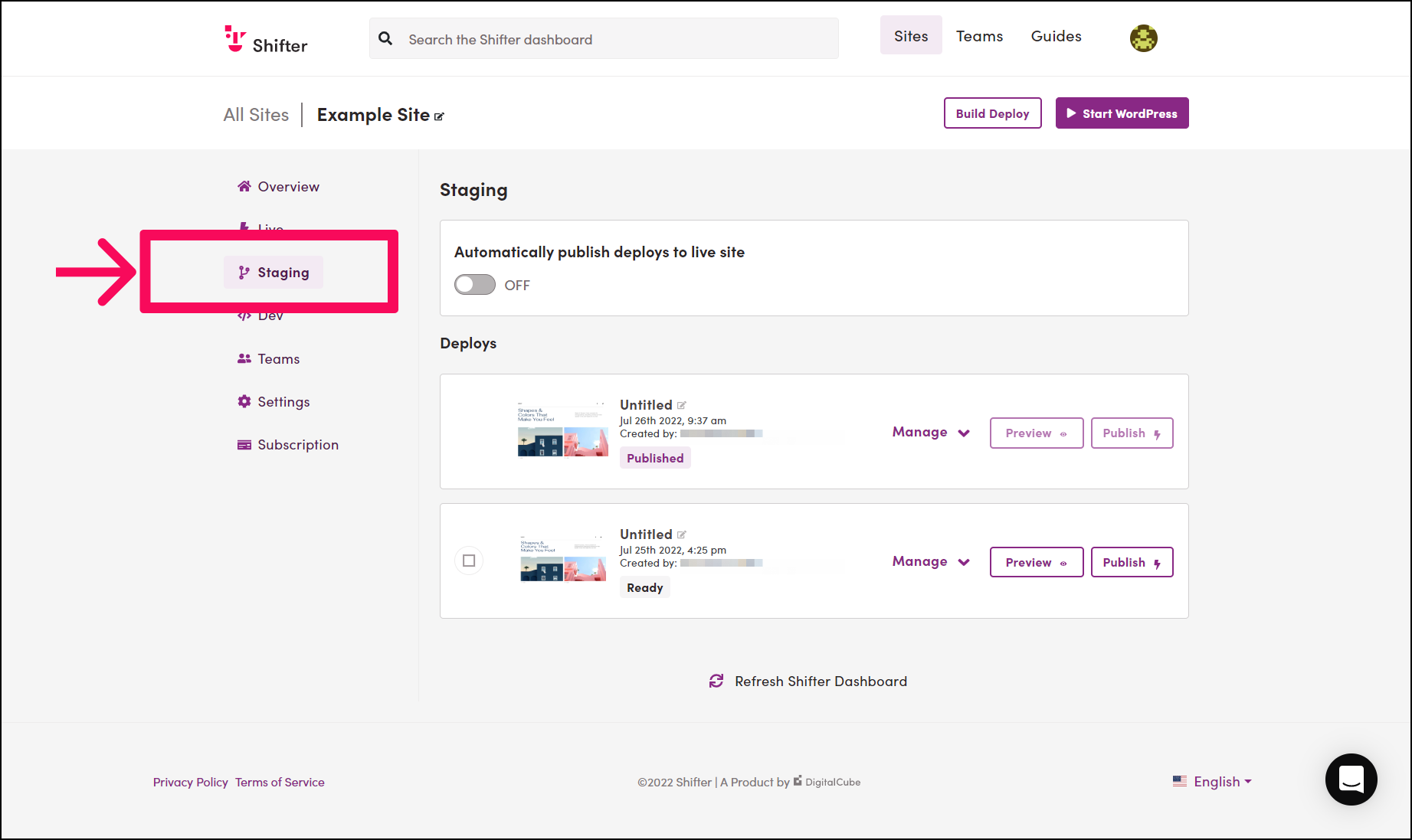1412x840 pixels.
Task: Go to the Sites tab
Action: click(x=911, y=36)
